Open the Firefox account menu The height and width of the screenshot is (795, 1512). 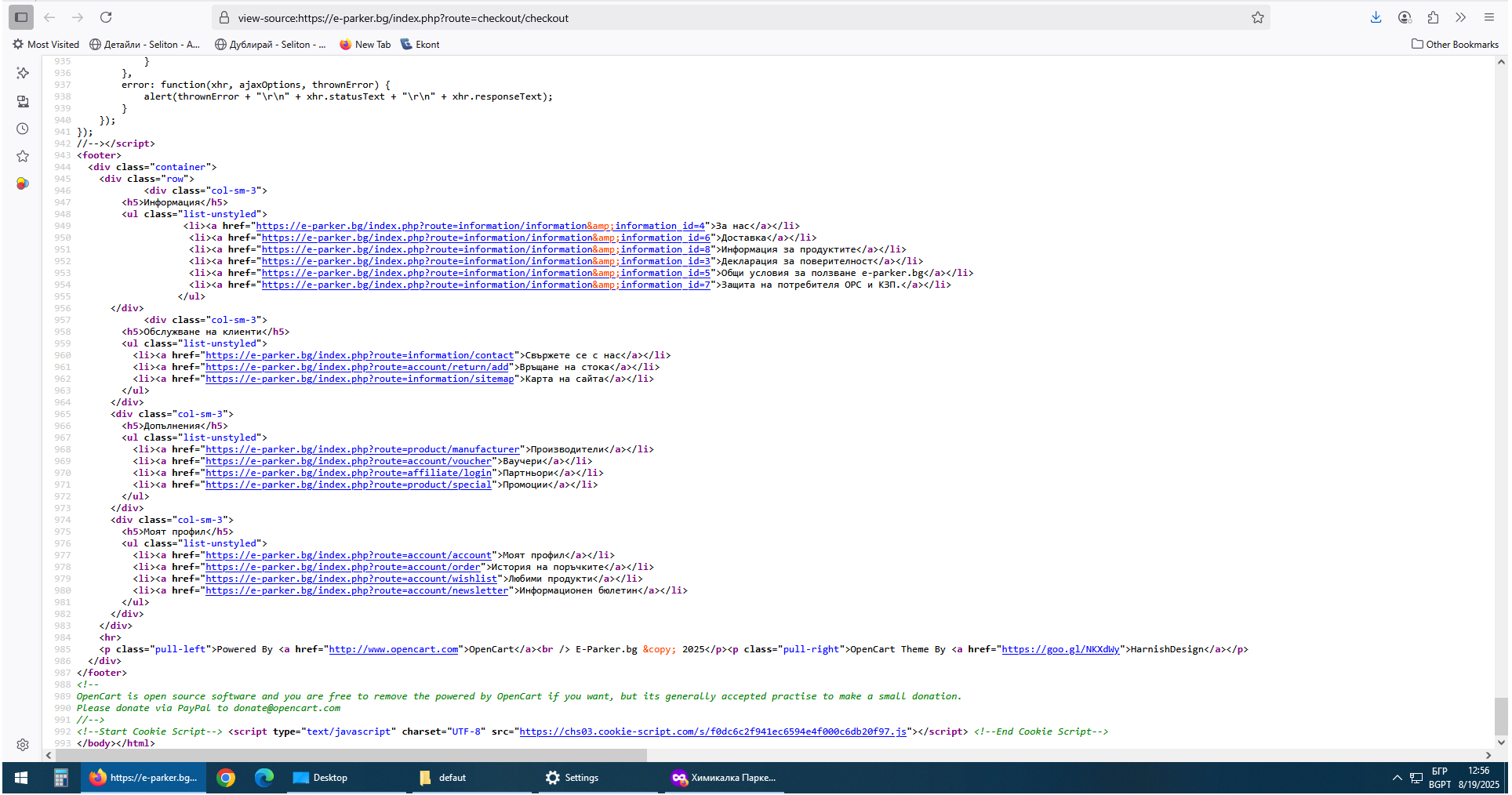(1405, 17)
